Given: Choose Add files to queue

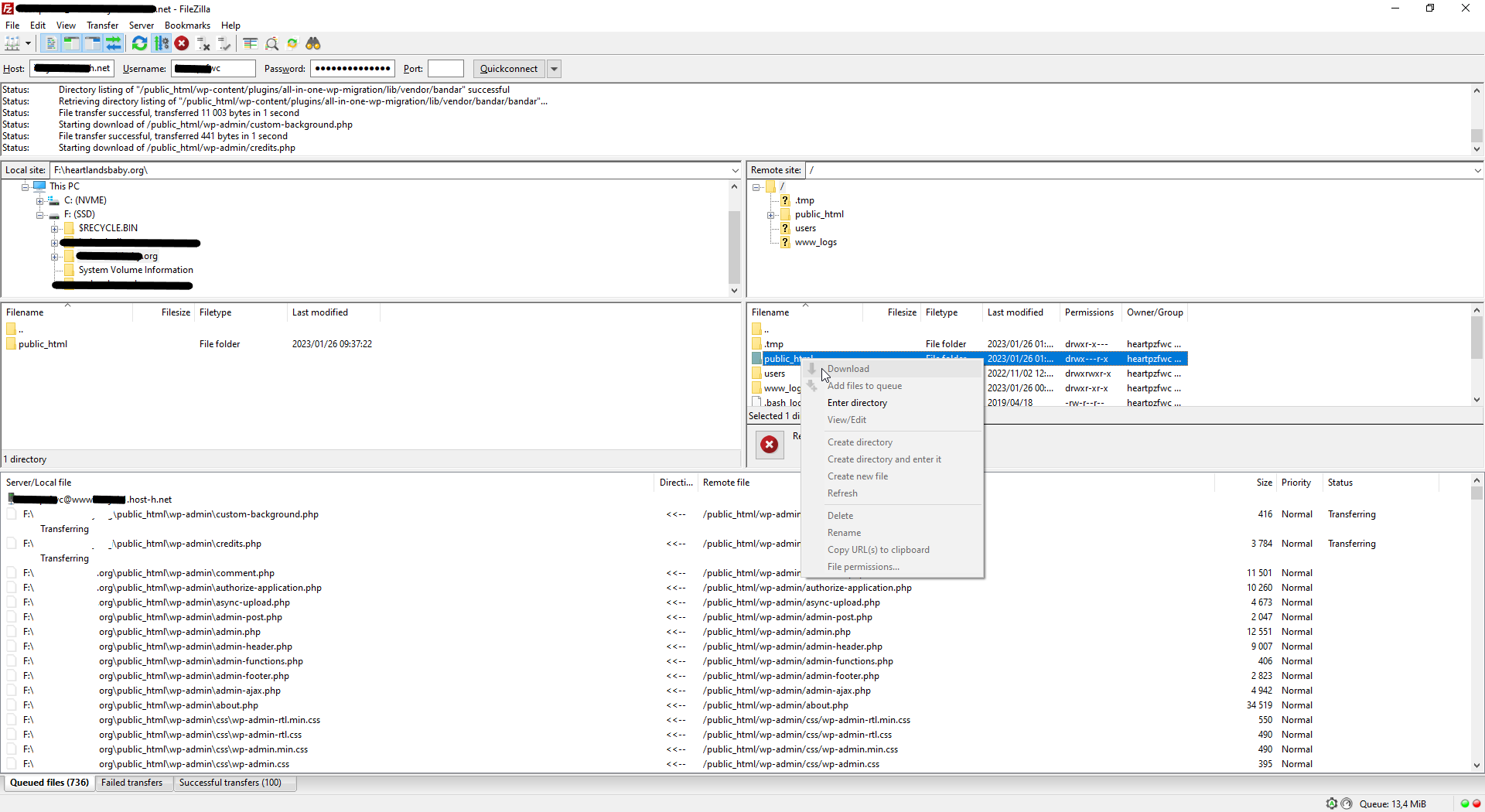Looking at the screenshot, I should click(893, 386).
